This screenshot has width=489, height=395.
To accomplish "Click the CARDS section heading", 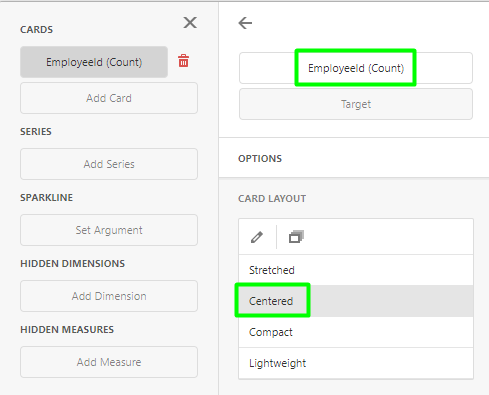I will pos(37,30).
